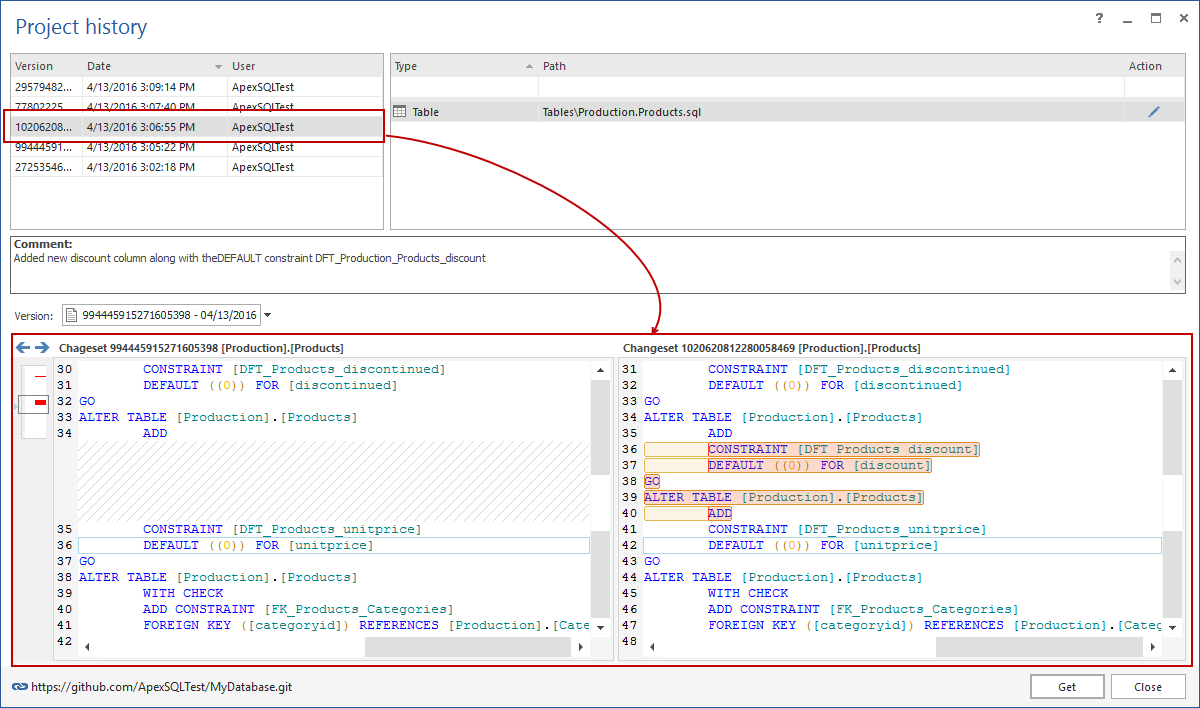Click the document icon in the Version box
Screen dimensions: 1200x708
72,315
